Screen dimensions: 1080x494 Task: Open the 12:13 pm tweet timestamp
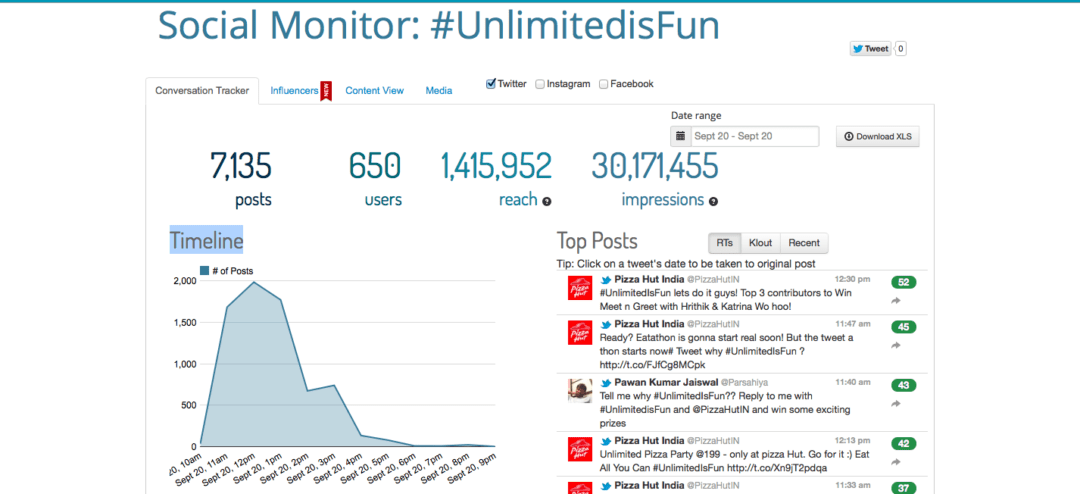click(852, 440)
